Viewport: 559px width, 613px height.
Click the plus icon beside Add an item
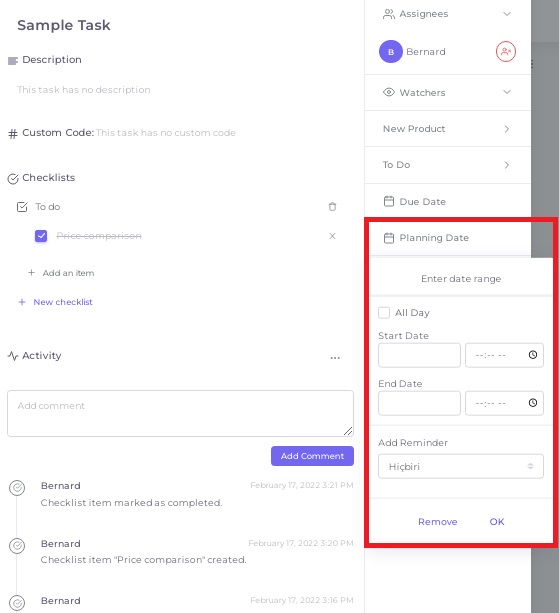[32, 272]
